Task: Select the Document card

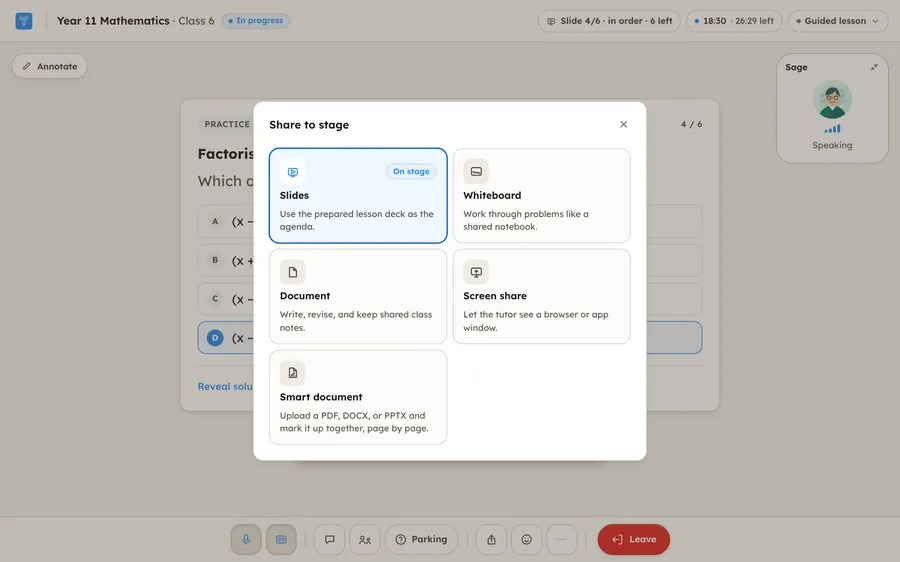Action: (x=358, y=296)
